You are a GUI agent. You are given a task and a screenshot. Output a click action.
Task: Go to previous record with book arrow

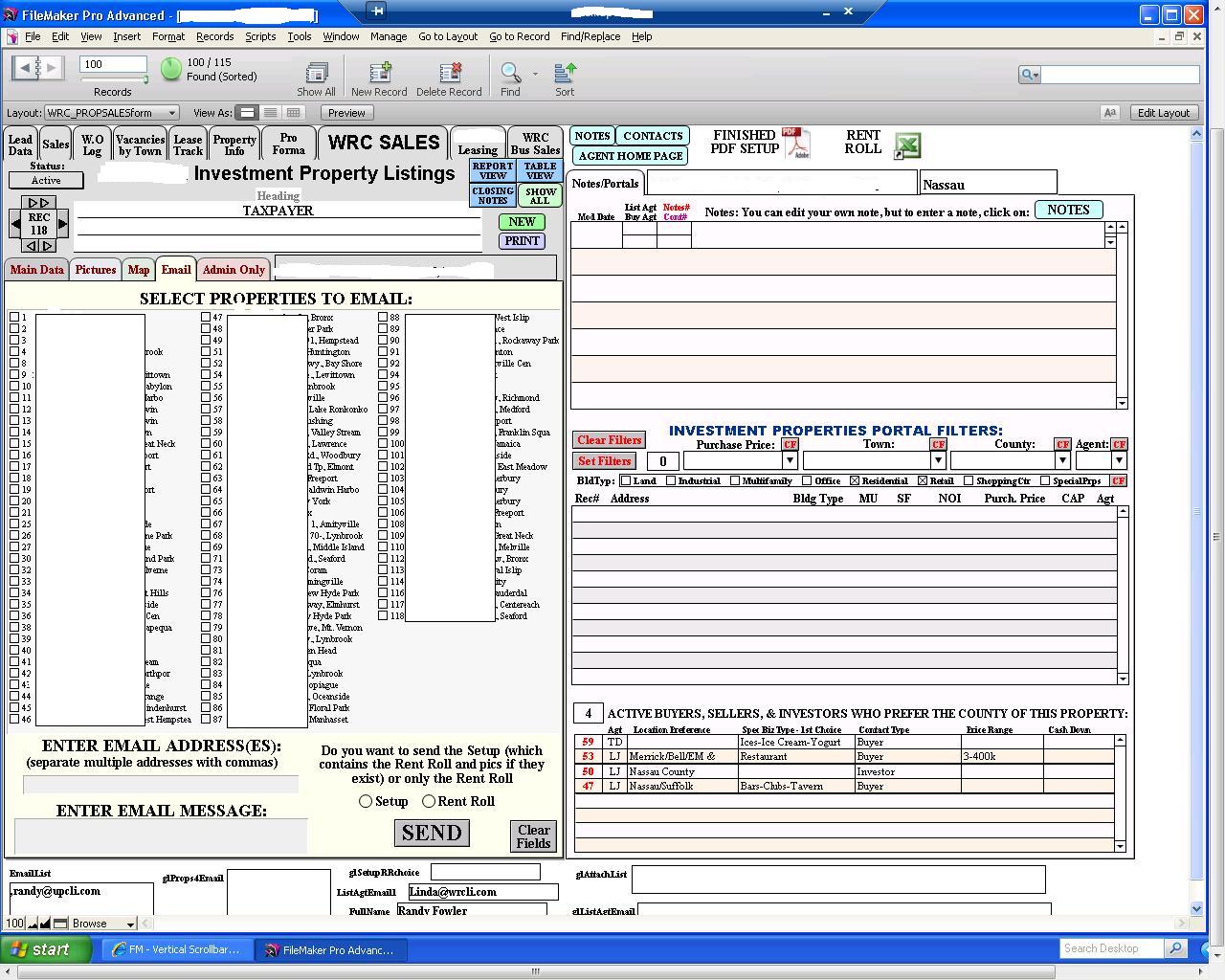coord(26,68)
